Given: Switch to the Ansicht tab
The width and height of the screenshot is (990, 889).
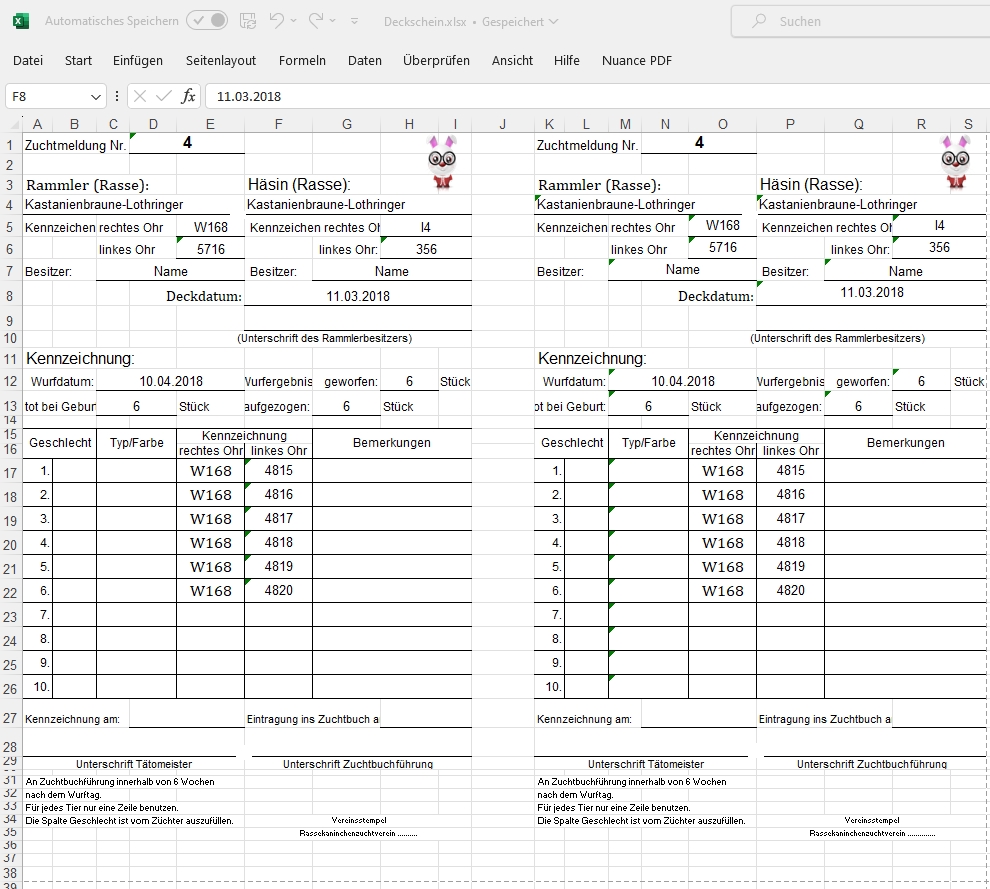Looking at the screenshot, I should click(x=512, y=61).
